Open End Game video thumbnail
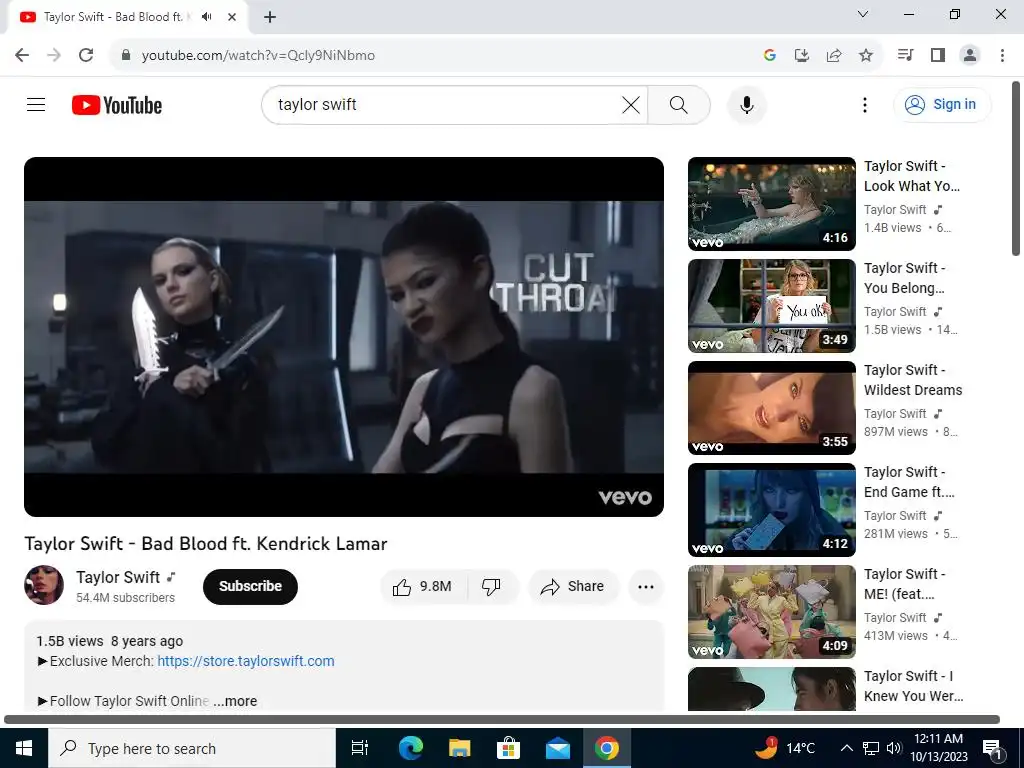1024x768 pixels. click(x=771, y=509)
